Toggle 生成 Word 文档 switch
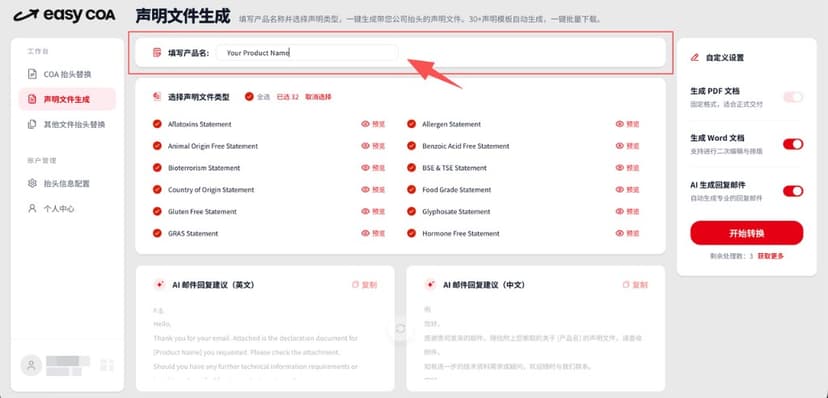Image resolution: width=828 pixels, height=398 pixels. [793, 144]
